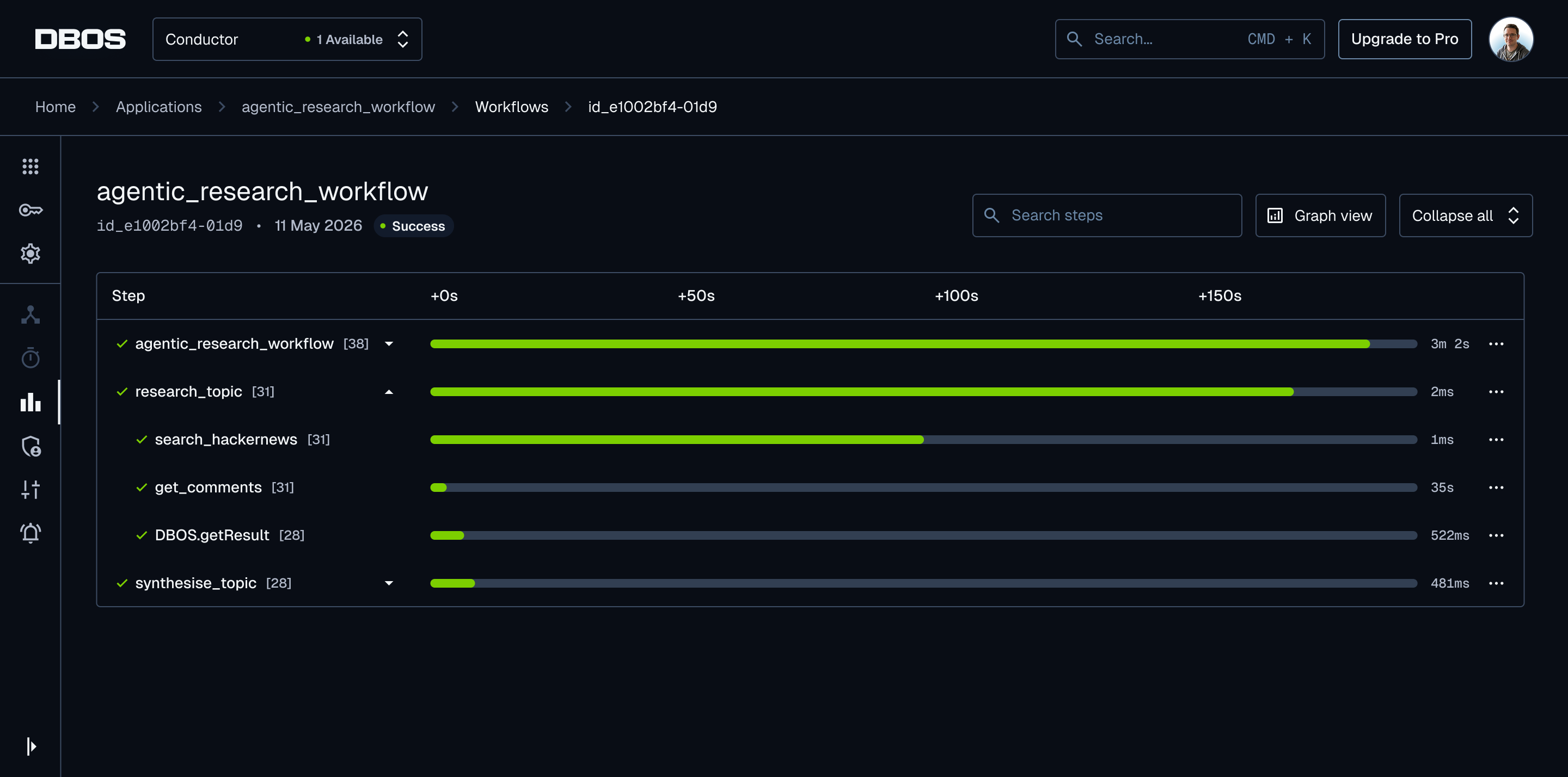Focus the global Search field
The height and width of the screenshot is (777, 1568).
pyautogui.click(x=1190, y=39)
